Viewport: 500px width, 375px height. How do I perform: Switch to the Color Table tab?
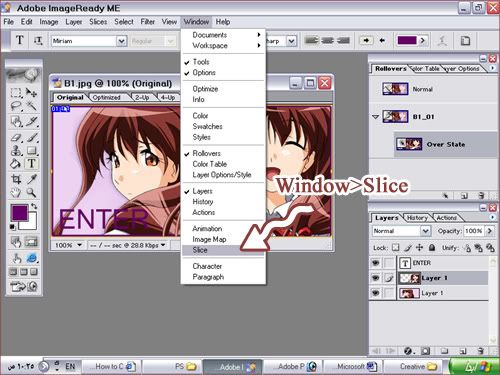pos(427,69)
